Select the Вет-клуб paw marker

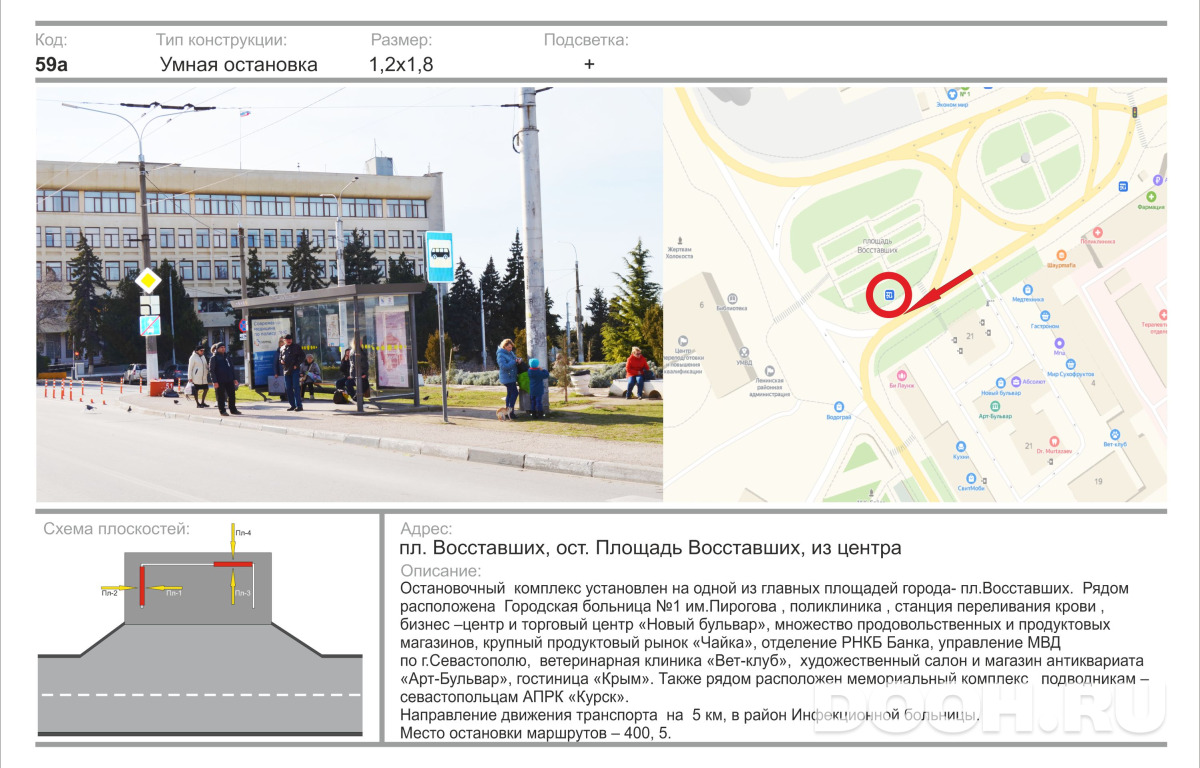pyautogui.click(x=1115, y=433)
